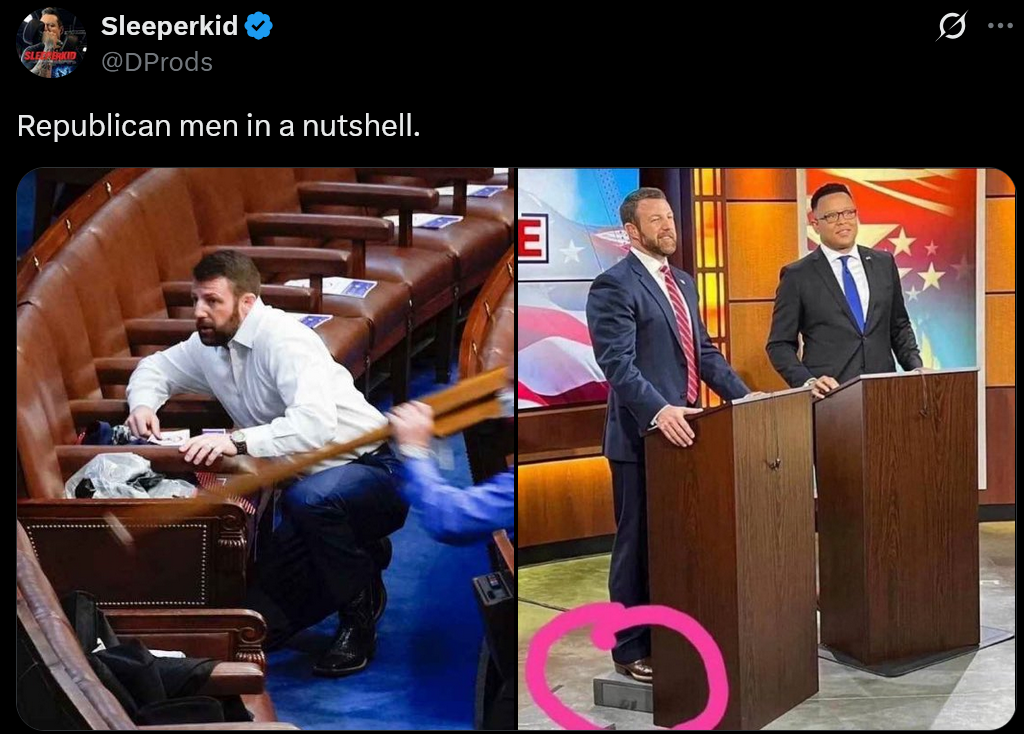Click the Sleeperkid display name

click(x=169, y=26)
